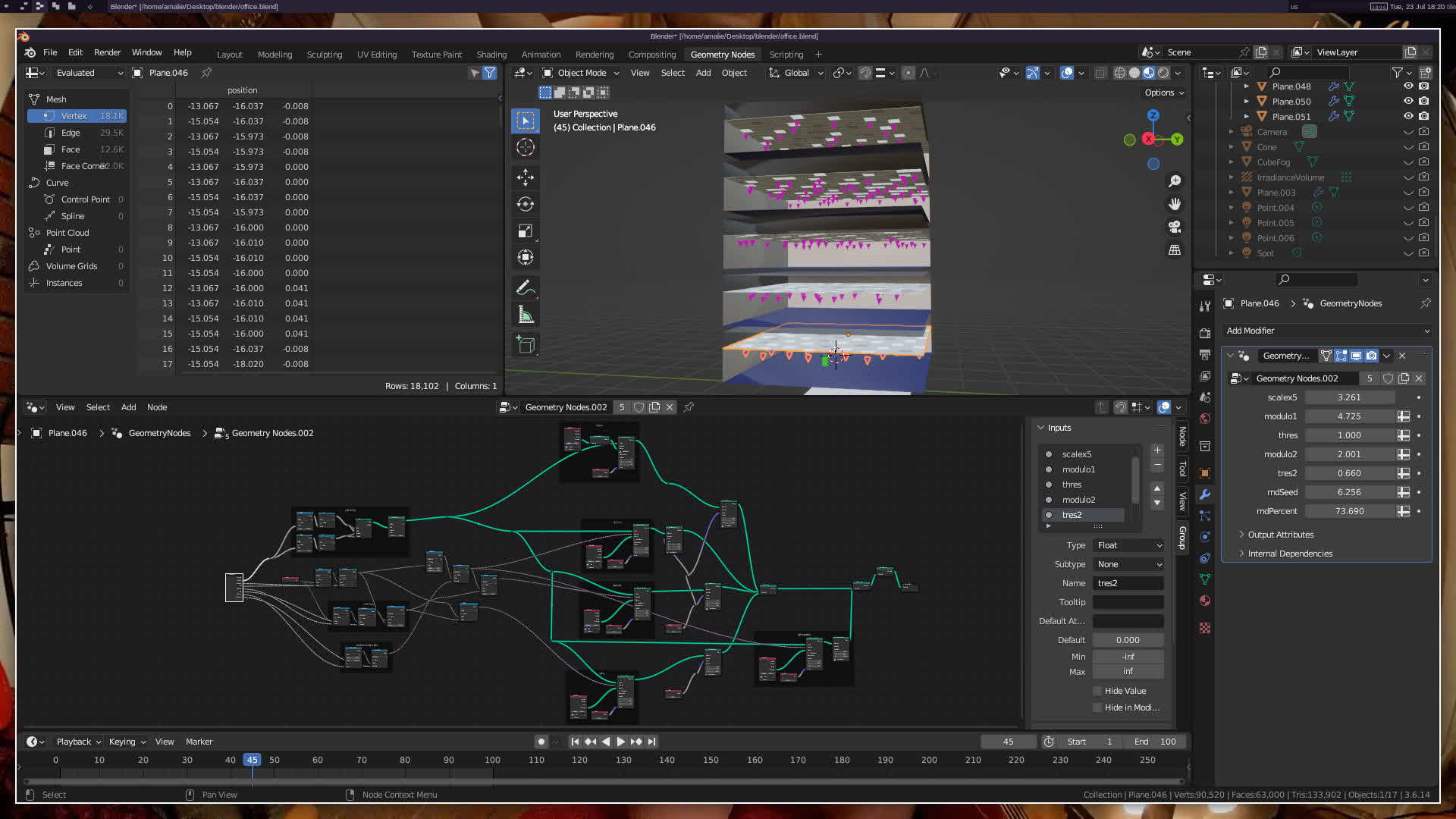Screen dimensions: 1456x819
Task: Hide Plane.048 using its eye icon
Action: (1408, 86)
